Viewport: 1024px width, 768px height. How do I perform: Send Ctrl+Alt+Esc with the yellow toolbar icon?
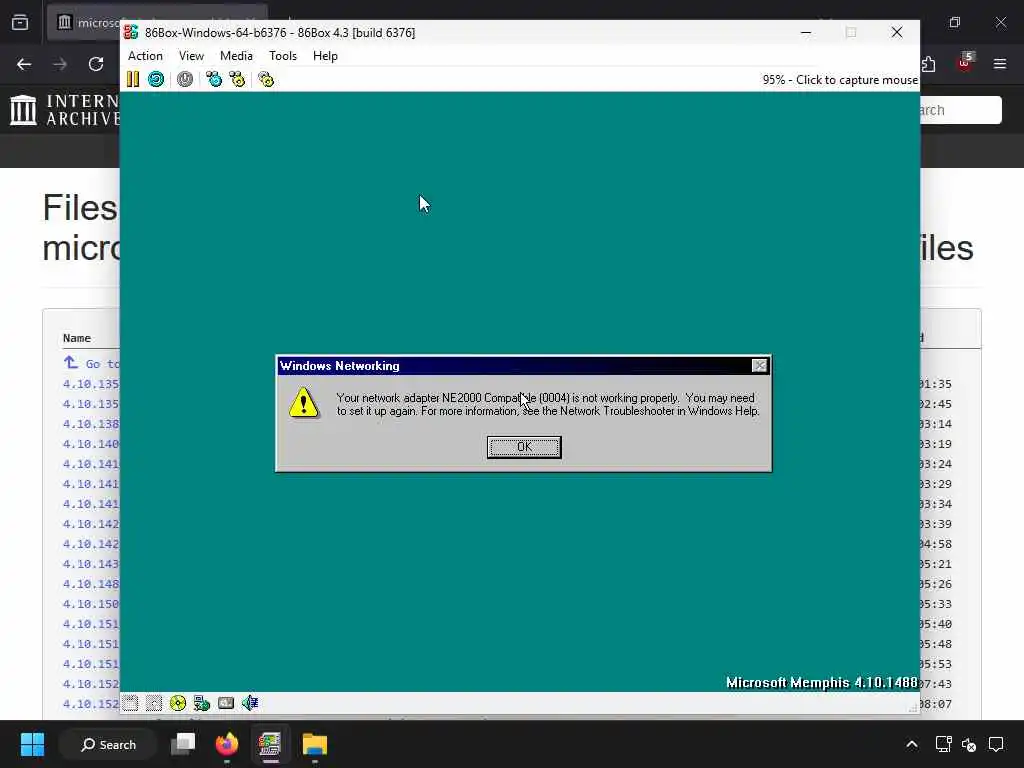[237, 80]
